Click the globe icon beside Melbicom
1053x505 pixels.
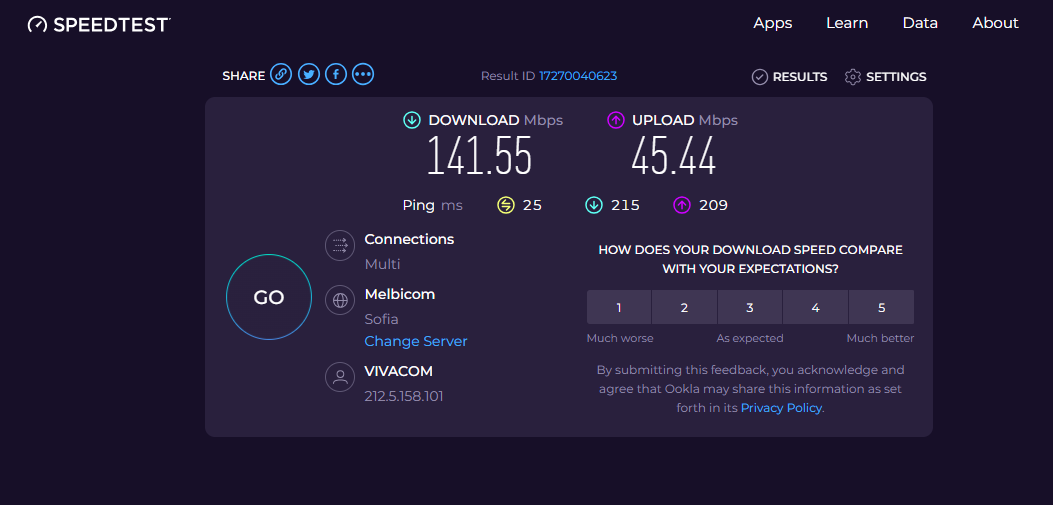[340, 300]
